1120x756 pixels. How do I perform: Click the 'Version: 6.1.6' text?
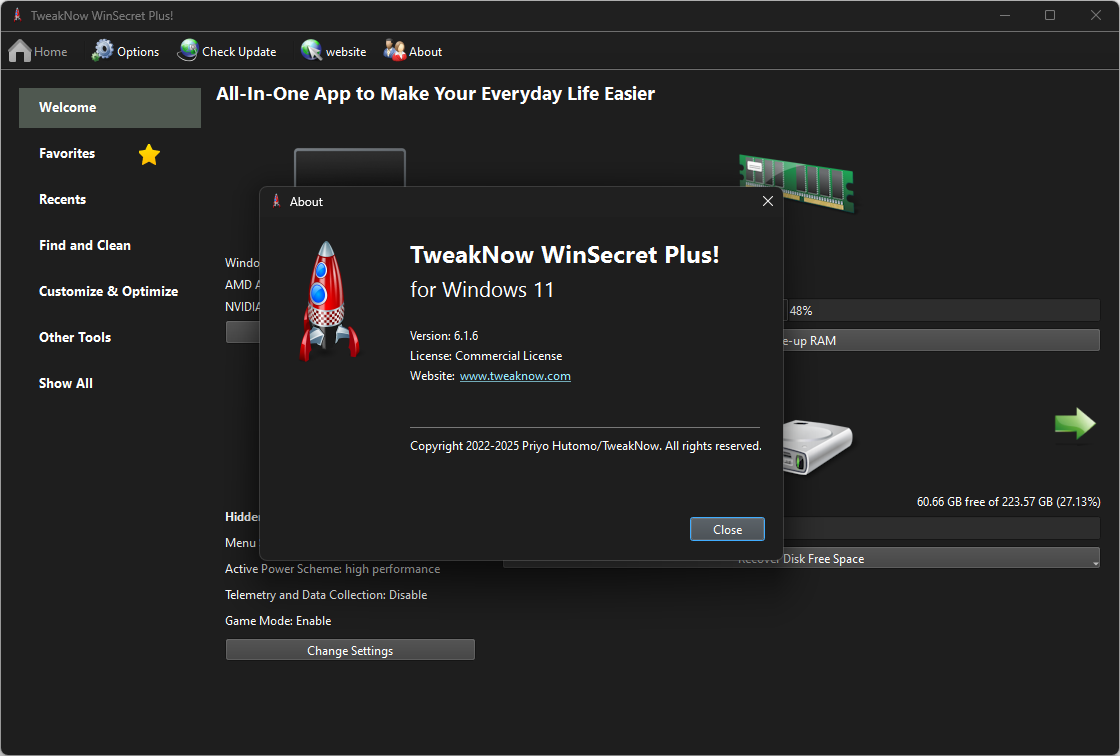click(444, 336)
